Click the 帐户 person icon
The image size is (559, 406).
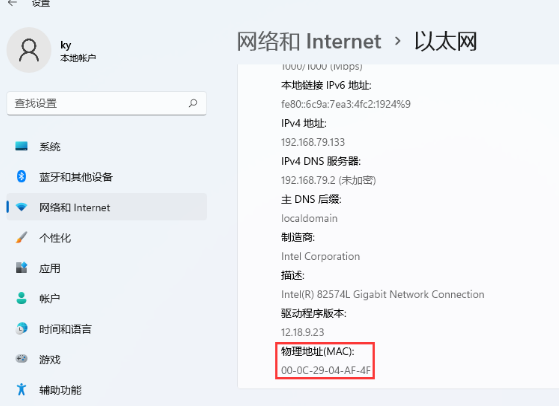pyautogui.click(x=21, y=298)
